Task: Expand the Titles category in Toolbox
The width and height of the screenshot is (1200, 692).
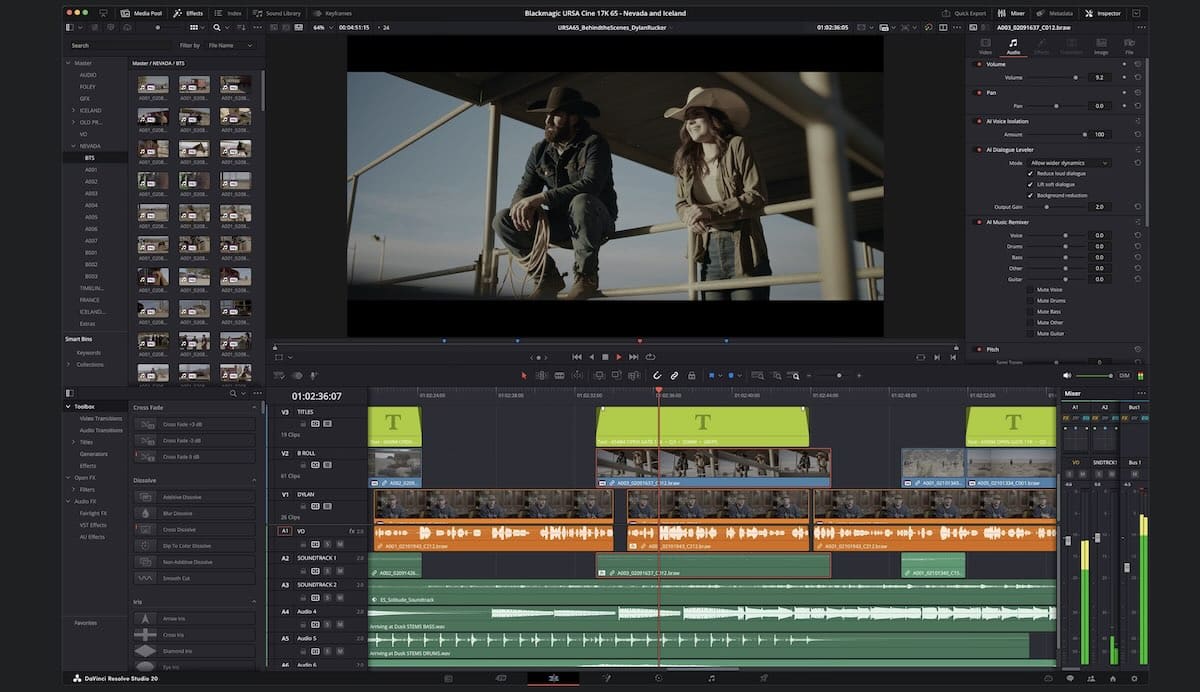Action: (x=72, y=442)
